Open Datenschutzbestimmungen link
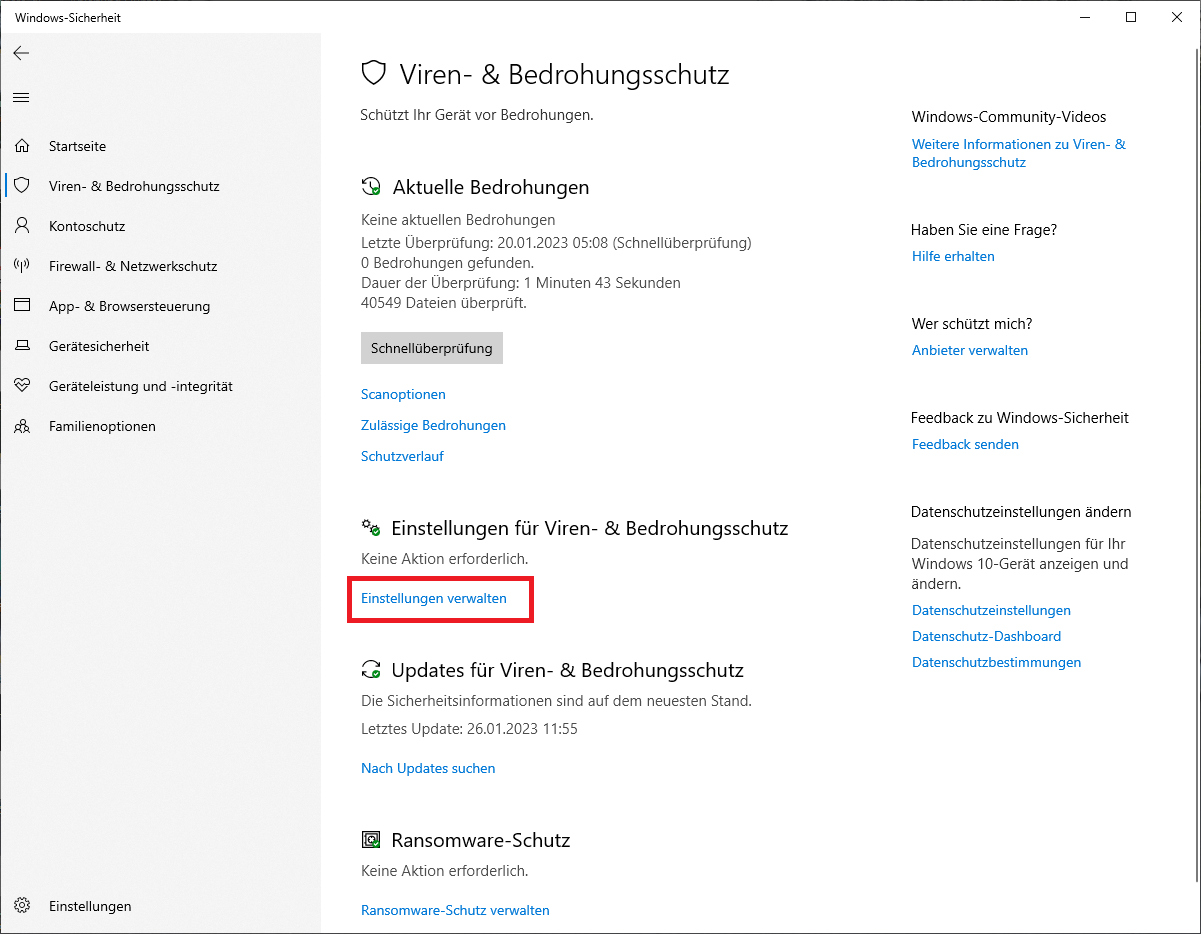1201x934 pixels. [x=996, y=662]
